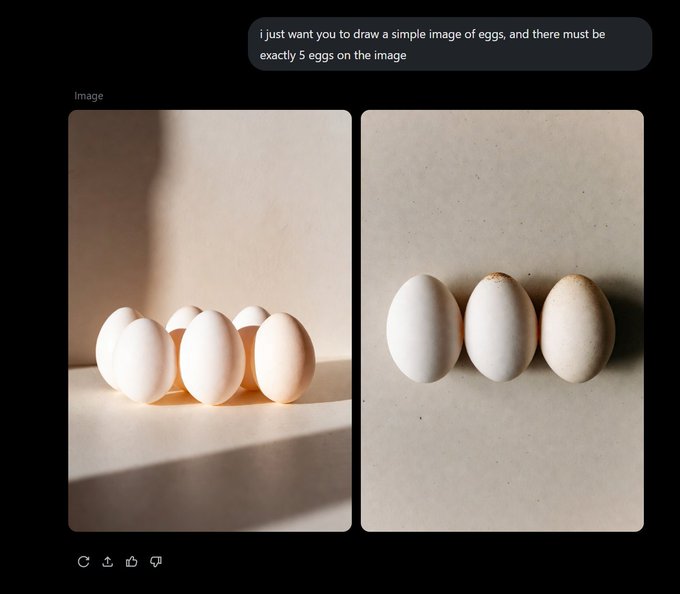The image size is (680, 594).
Task: Click the speckled rightmost egg in right image
Action: point(577,329)
